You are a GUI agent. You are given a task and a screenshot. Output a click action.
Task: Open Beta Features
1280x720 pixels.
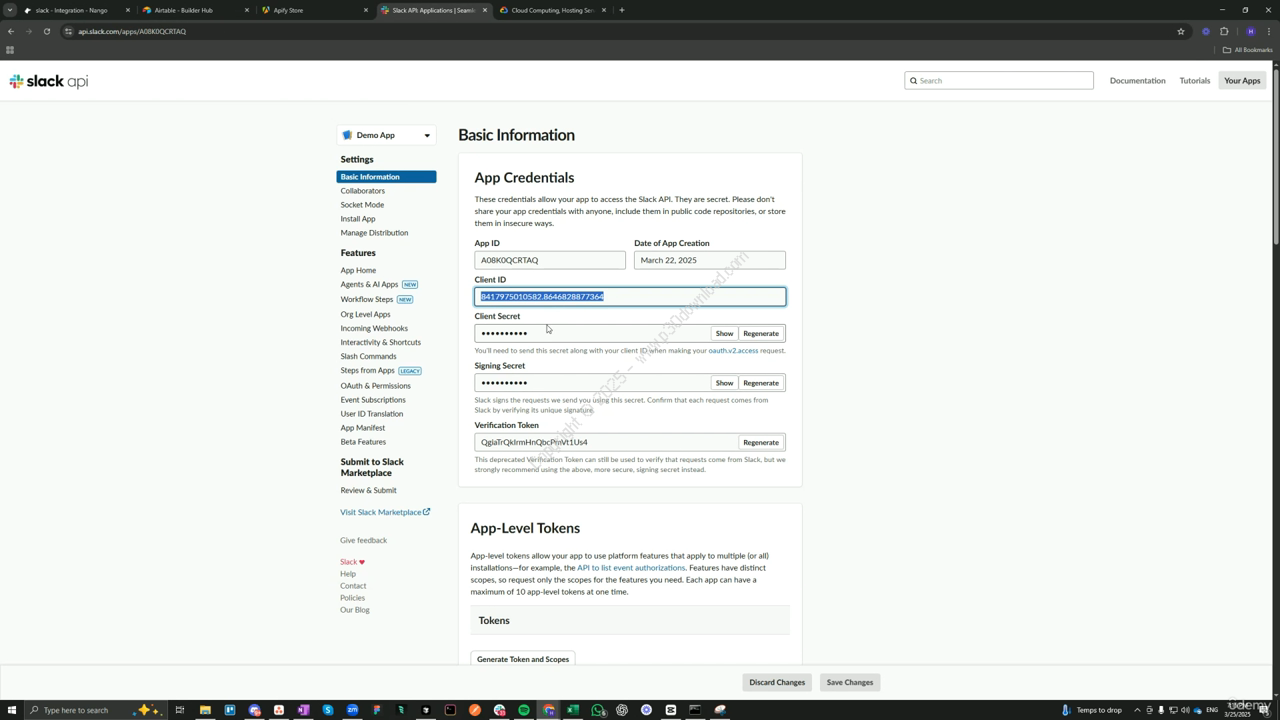coord(363,442)
